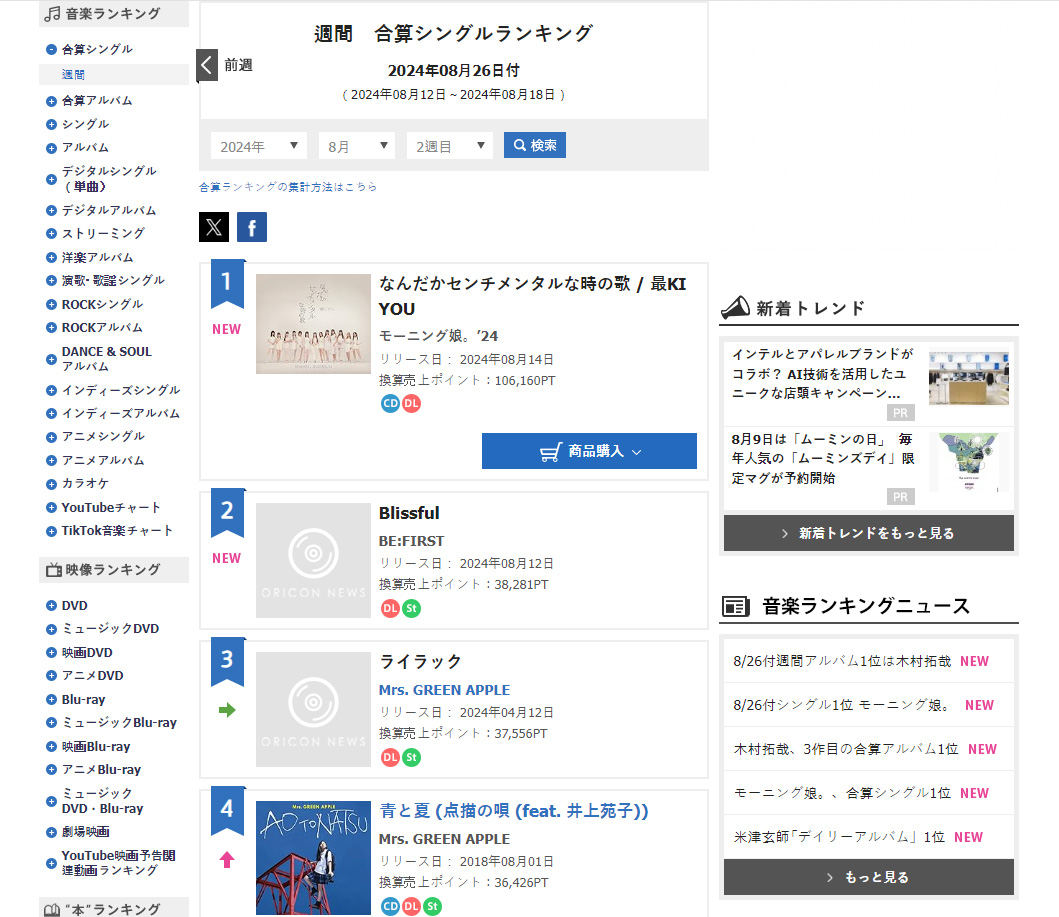Open アルバム ranking menu item
The width and height of the screenshot is (1059, 917).
tap(85, 147)
